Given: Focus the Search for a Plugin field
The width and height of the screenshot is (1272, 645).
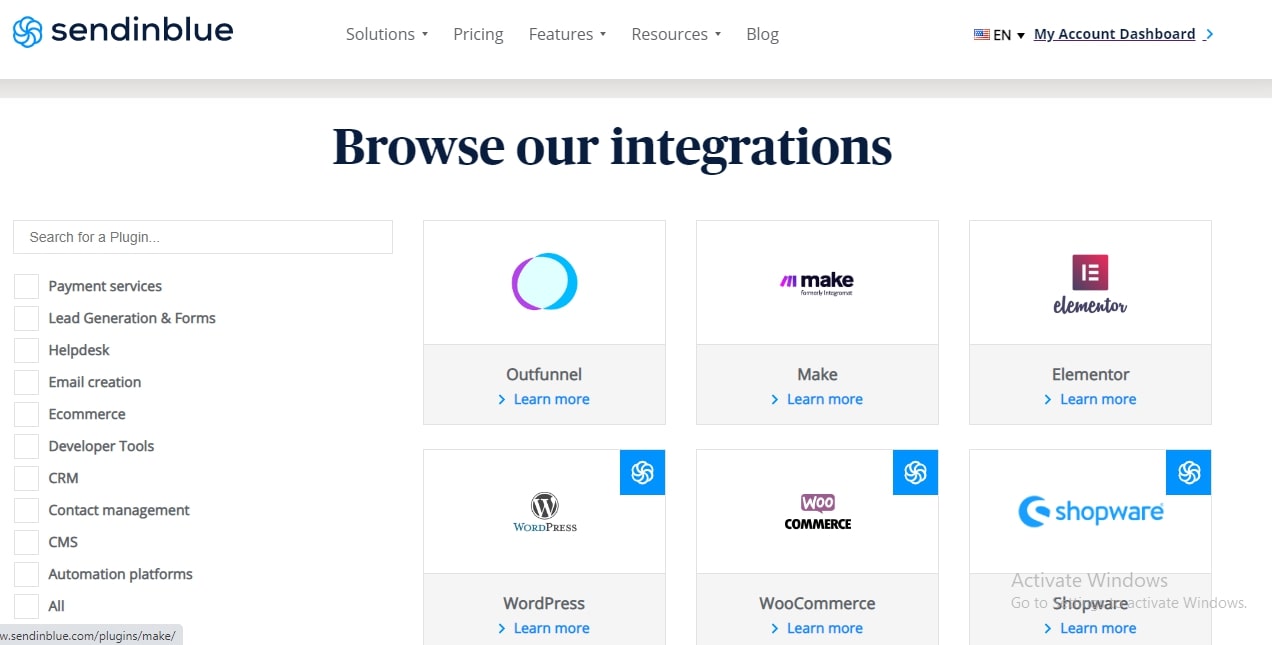Looking at the screenshot, I should point(203,237).
